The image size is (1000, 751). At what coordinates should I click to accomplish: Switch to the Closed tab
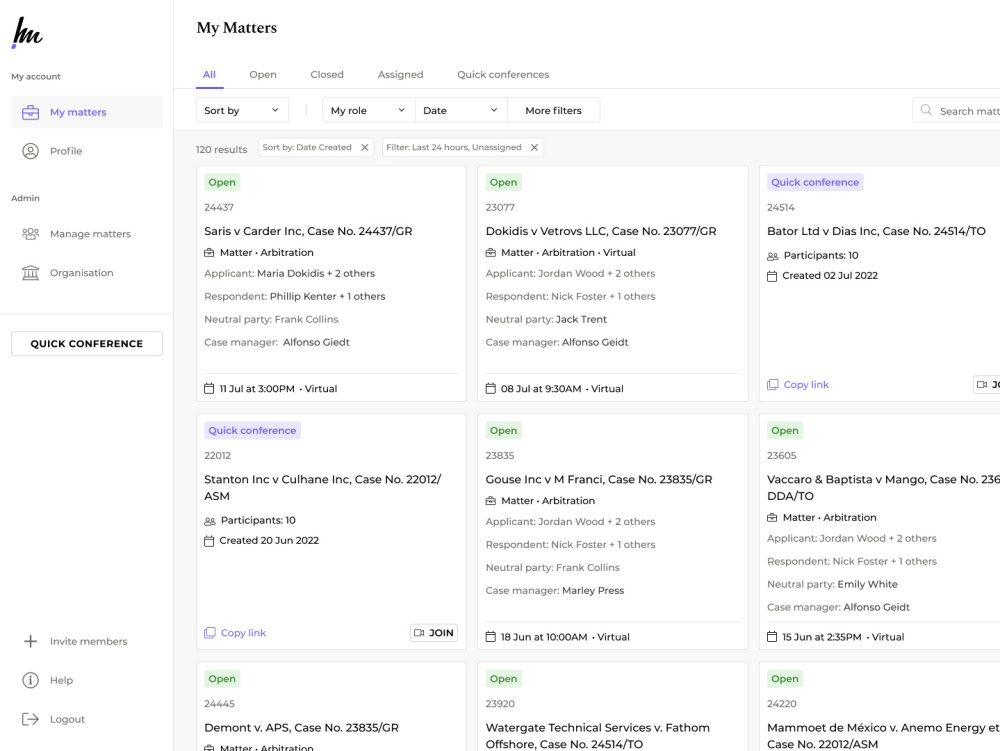[327, 75]
